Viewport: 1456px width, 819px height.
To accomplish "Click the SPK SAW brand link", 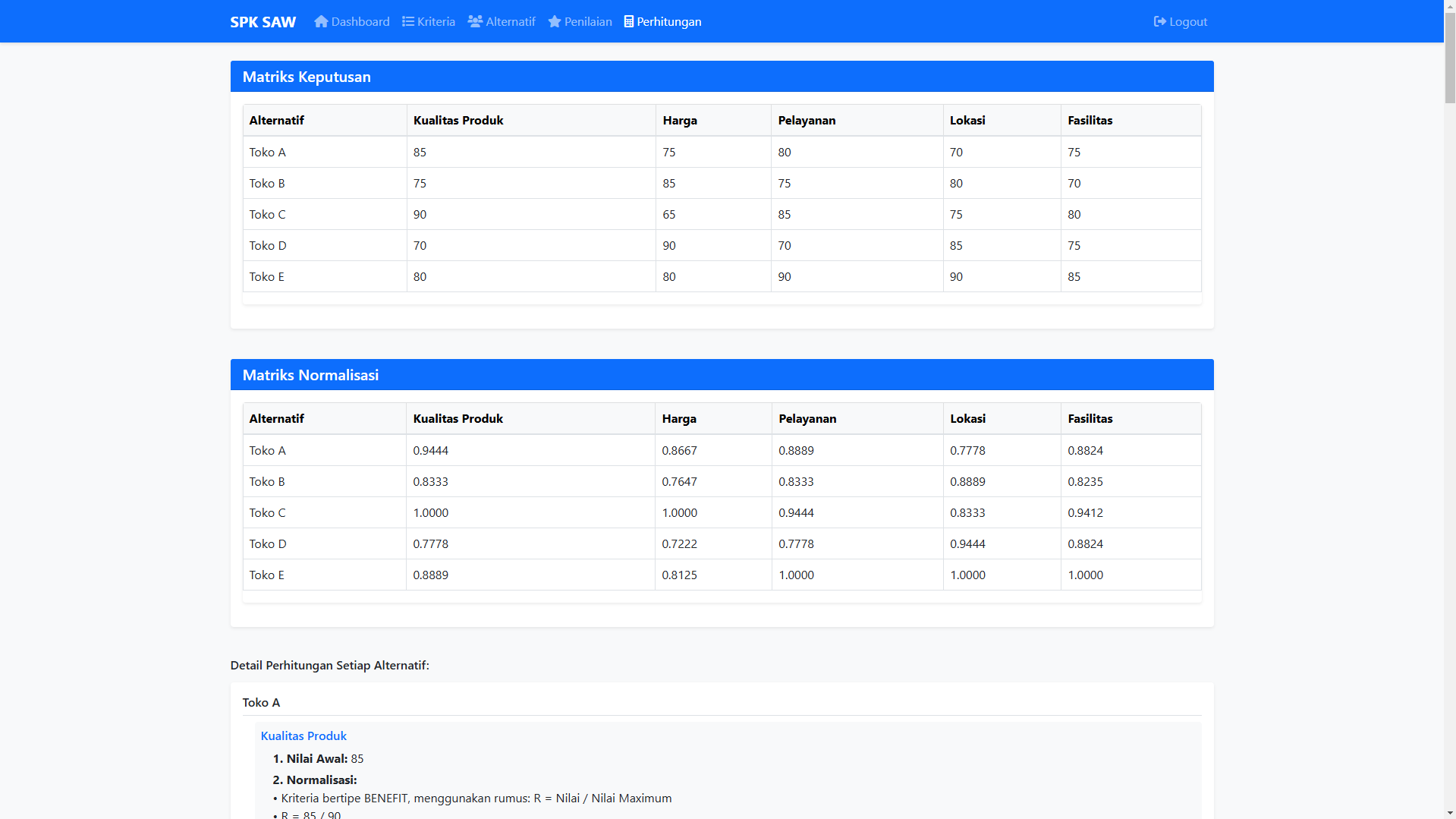I will (263, 22).
